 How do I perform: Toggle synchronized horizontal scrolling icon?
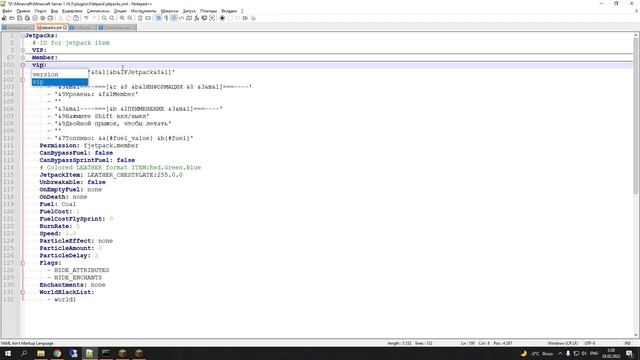click(x=148, y=18)
